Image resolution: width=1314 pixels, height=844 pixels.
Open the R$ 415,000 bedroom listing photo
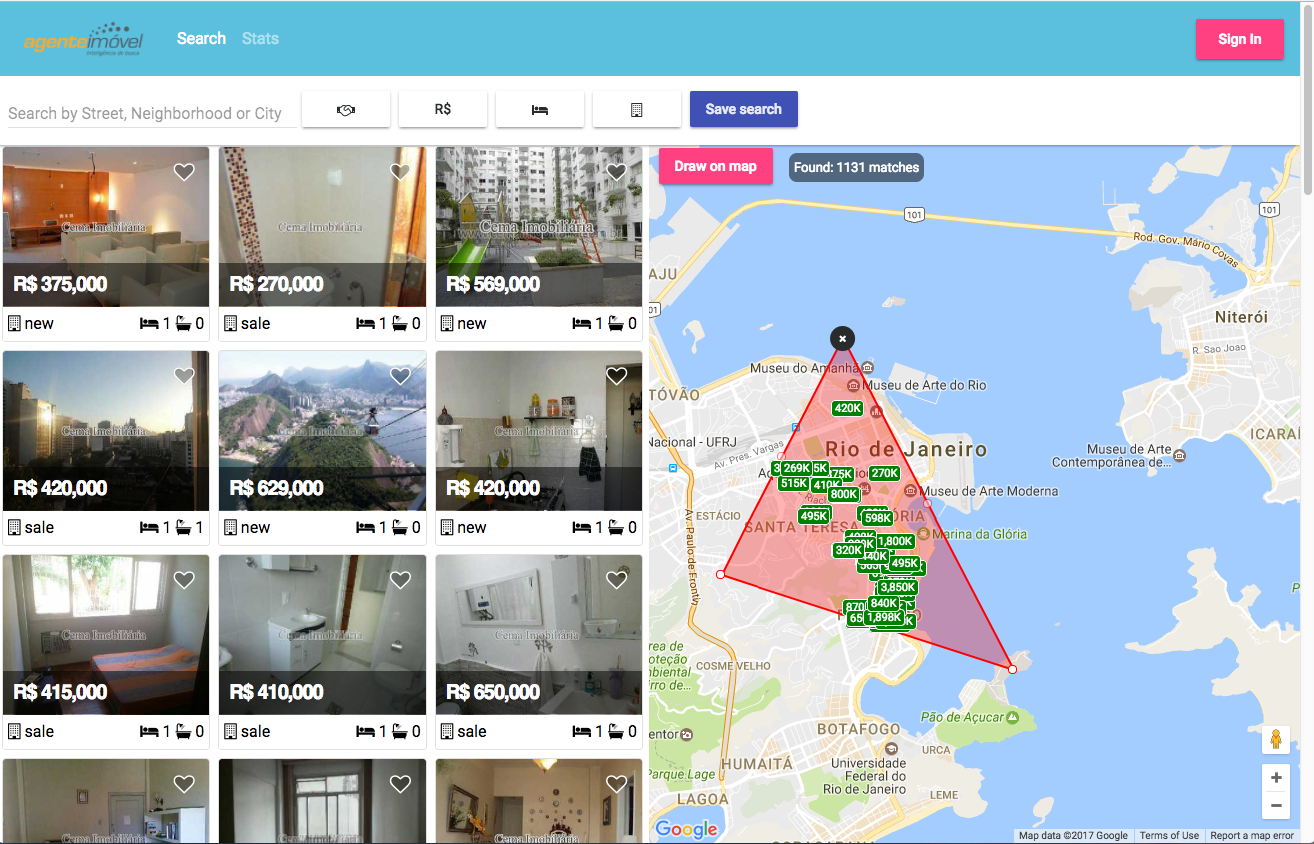(106, 635)
